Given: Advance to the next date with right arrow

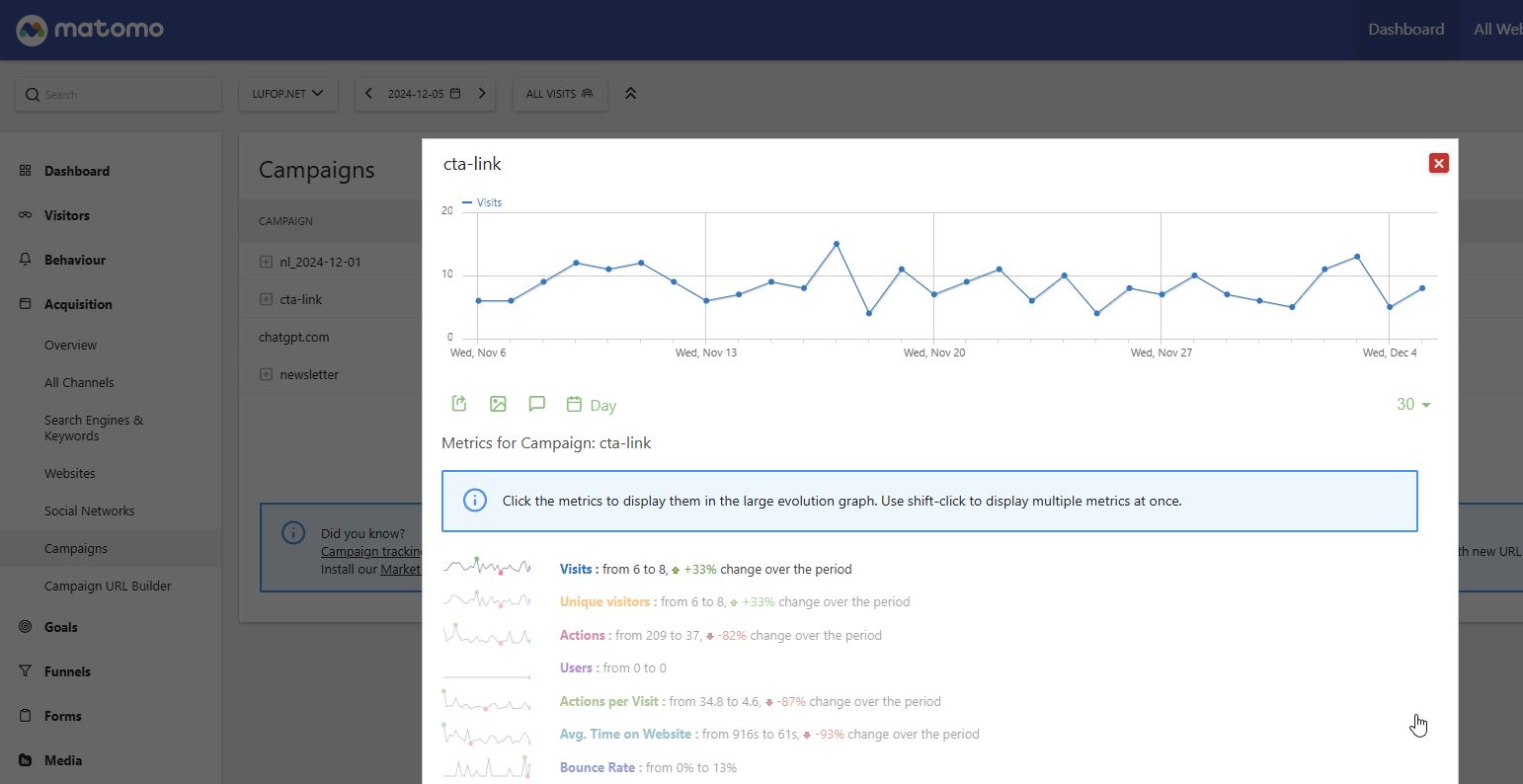Looking at the screenshot, I should [x=482, y=94].
